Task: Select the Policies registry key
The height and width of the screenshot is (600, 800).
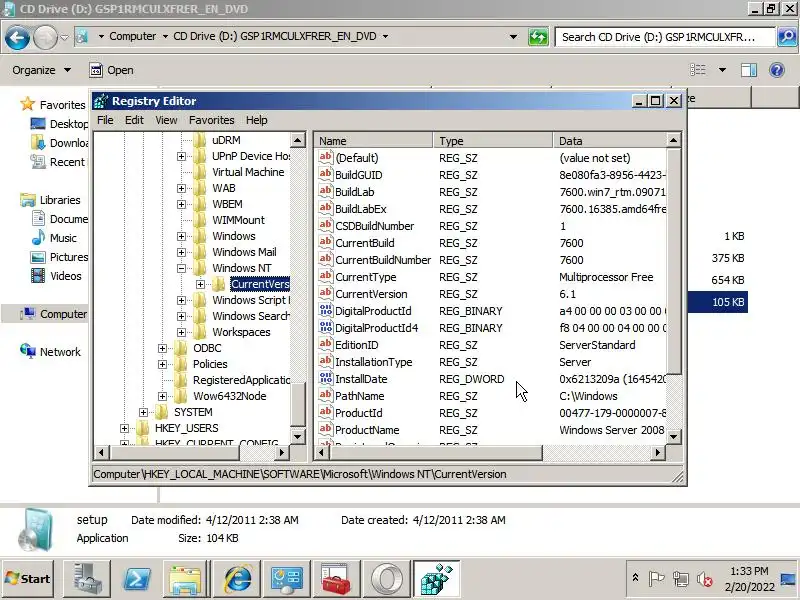Action: click(210, 364)
